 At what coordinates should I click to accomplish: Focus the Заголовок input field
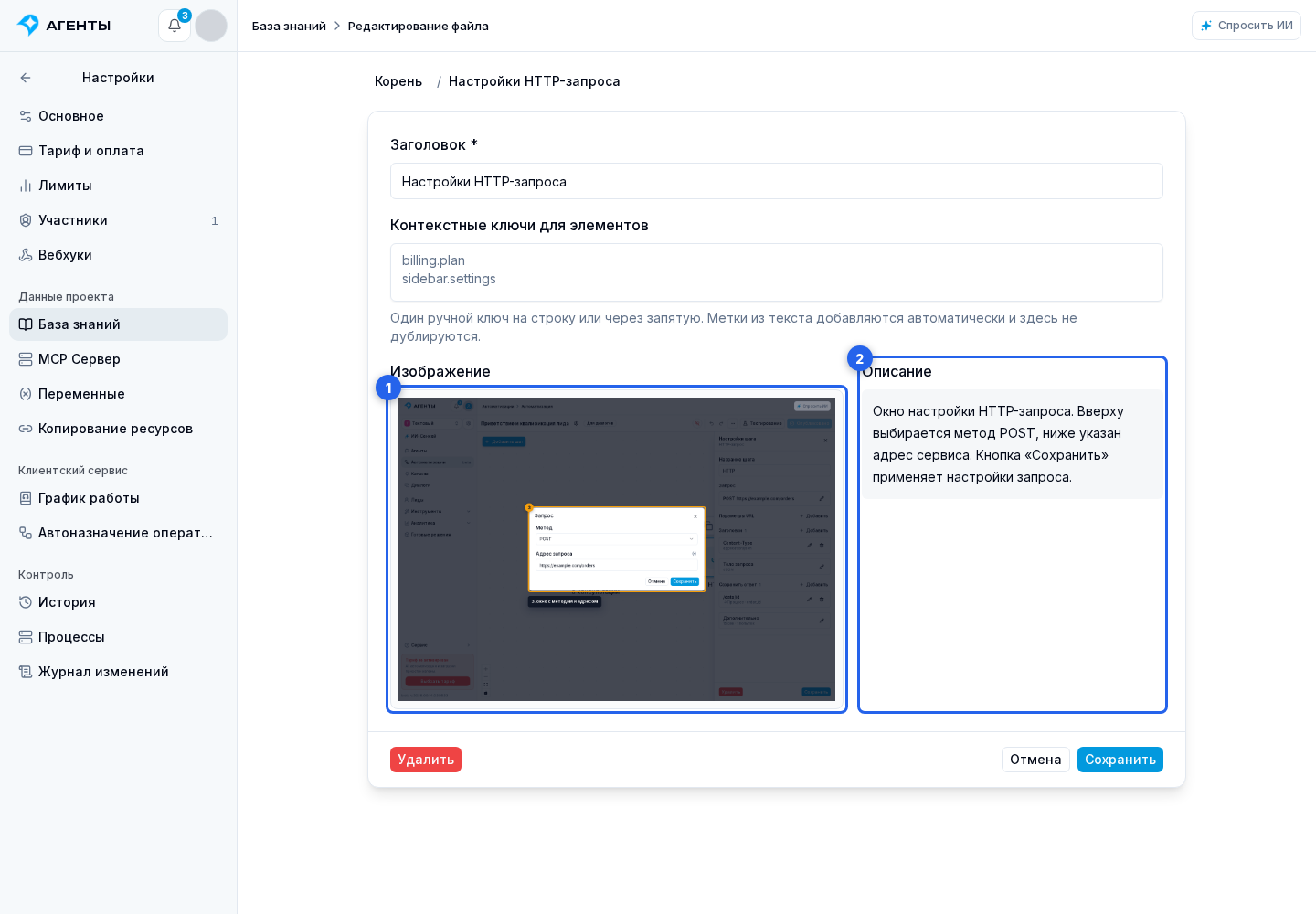click(x=777, y=181)
